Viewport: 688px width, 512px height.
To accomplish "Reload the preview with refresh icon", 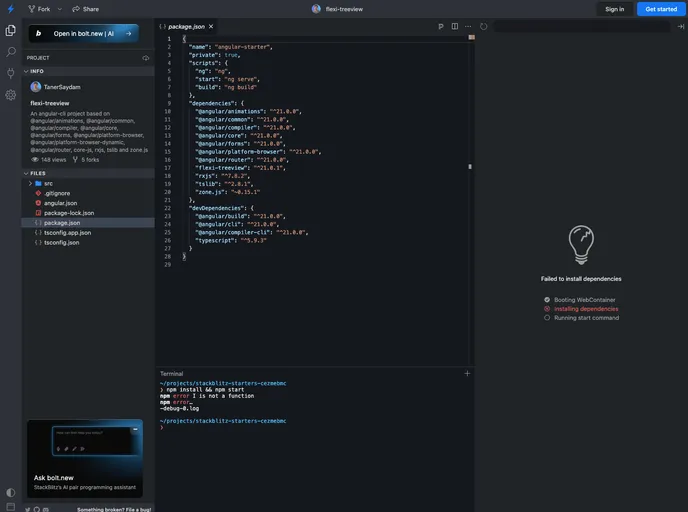I will (x=484, y=26).
